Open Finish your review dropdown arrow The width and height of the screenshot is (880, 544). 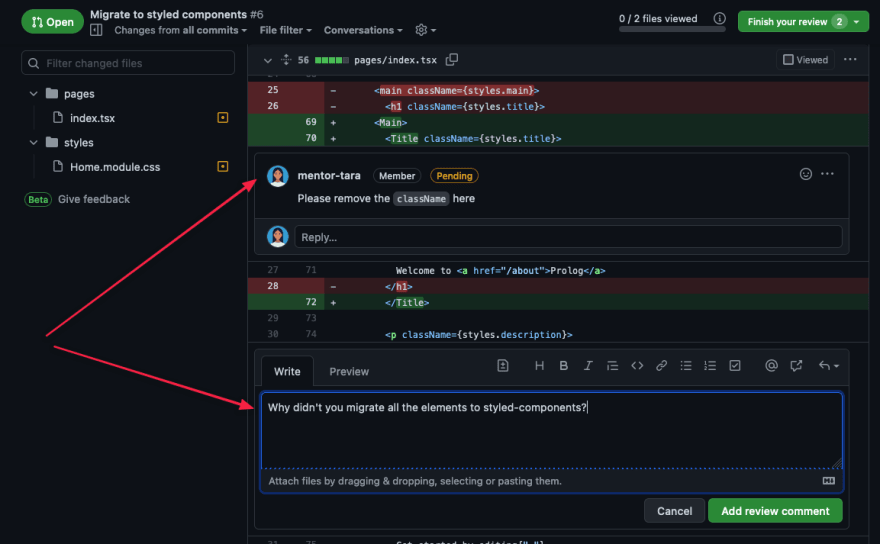coord(856,22)
